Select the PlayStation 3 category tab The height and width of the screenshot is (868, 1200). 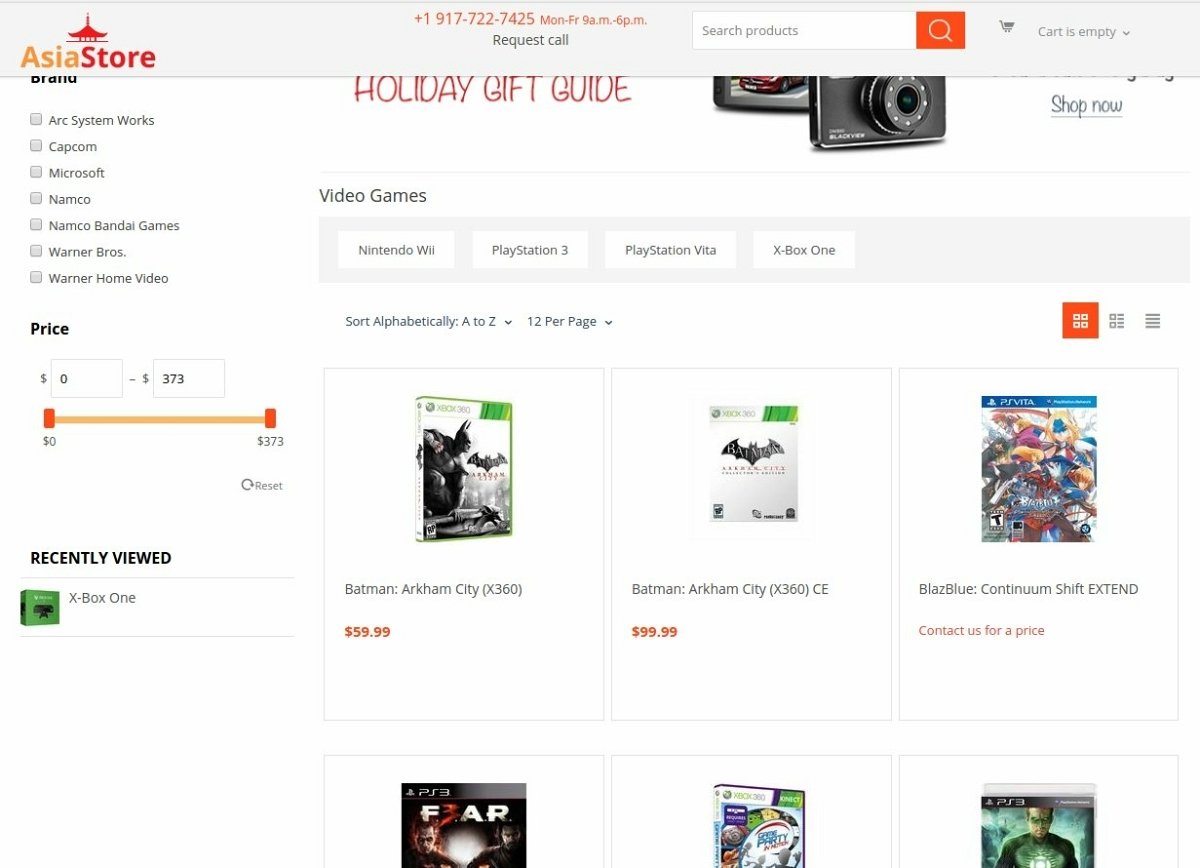point(530,250)
